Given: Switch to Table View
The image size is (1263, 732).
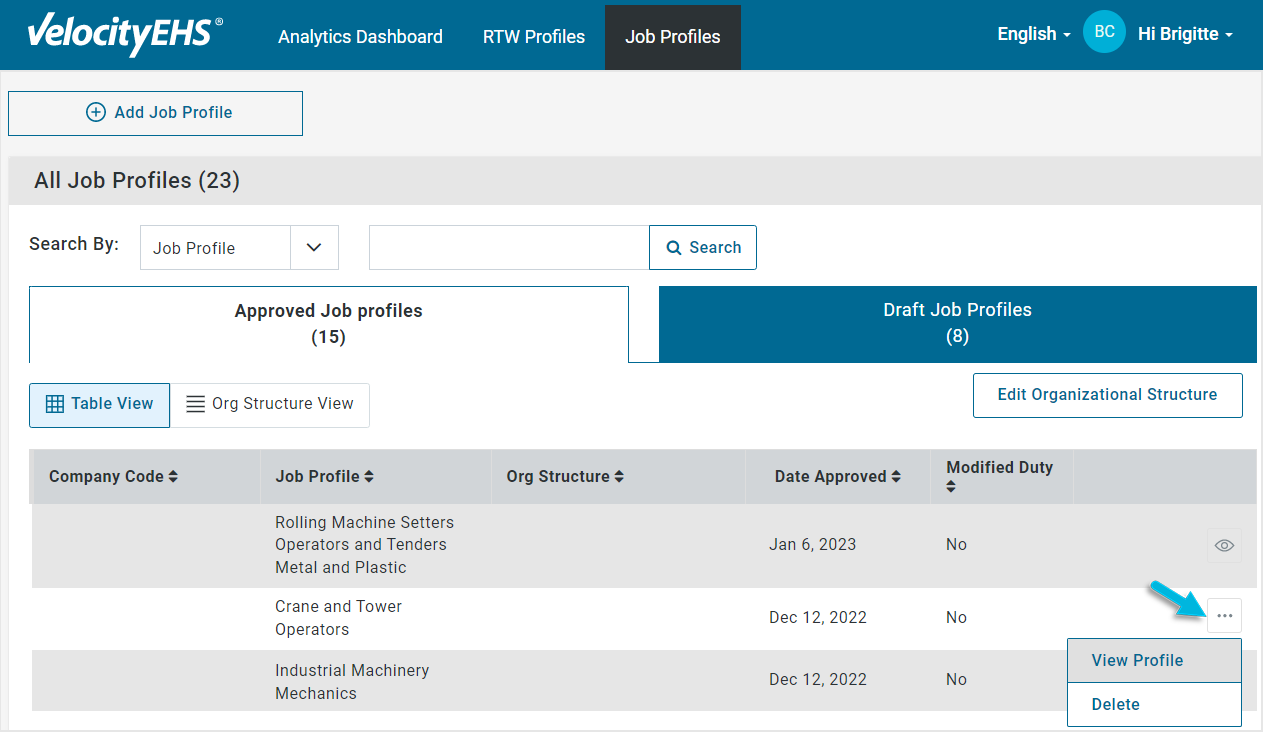Looking at the screenshot, I should coord(99,404).
